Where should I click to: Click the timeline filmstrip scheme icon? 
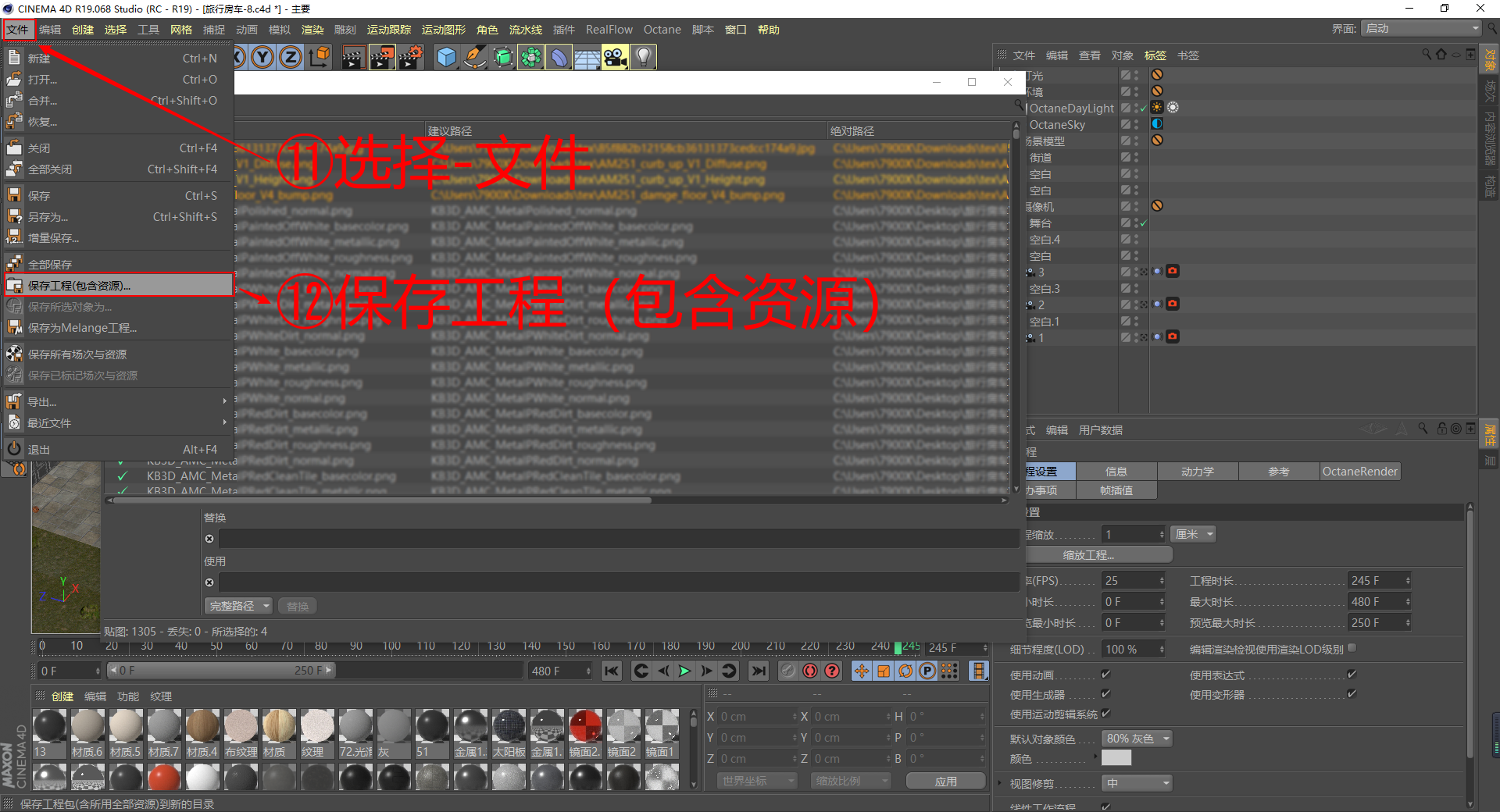[978, 671]
